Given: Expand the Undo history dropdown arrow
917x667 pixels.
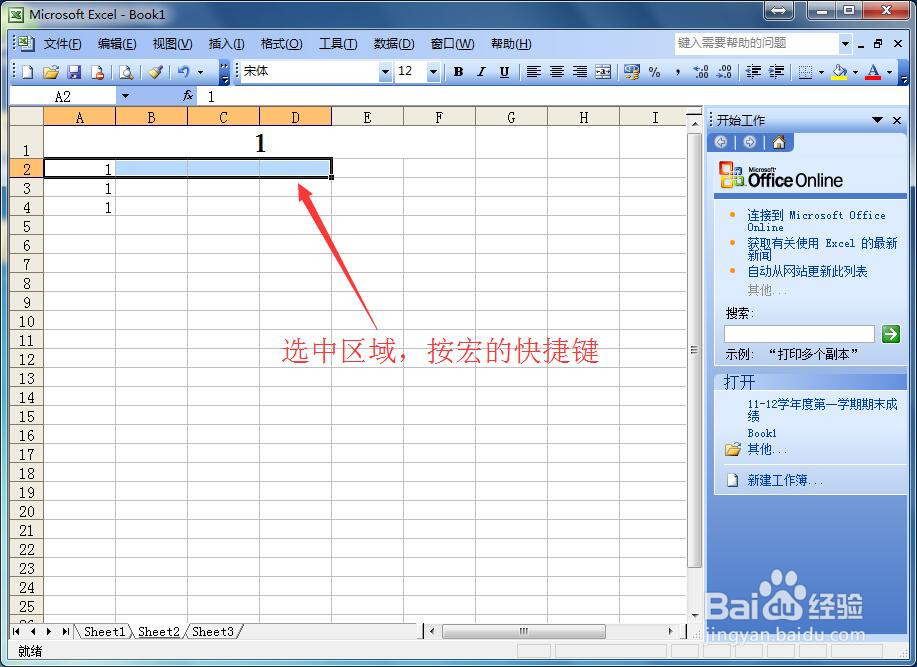Looking at the screenshot, I should click(201, 72).
